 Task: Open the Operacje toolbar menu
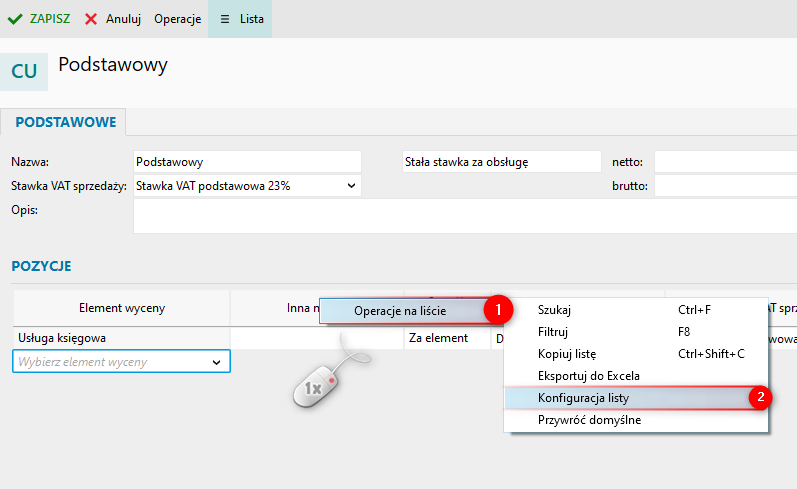[177, 19]
